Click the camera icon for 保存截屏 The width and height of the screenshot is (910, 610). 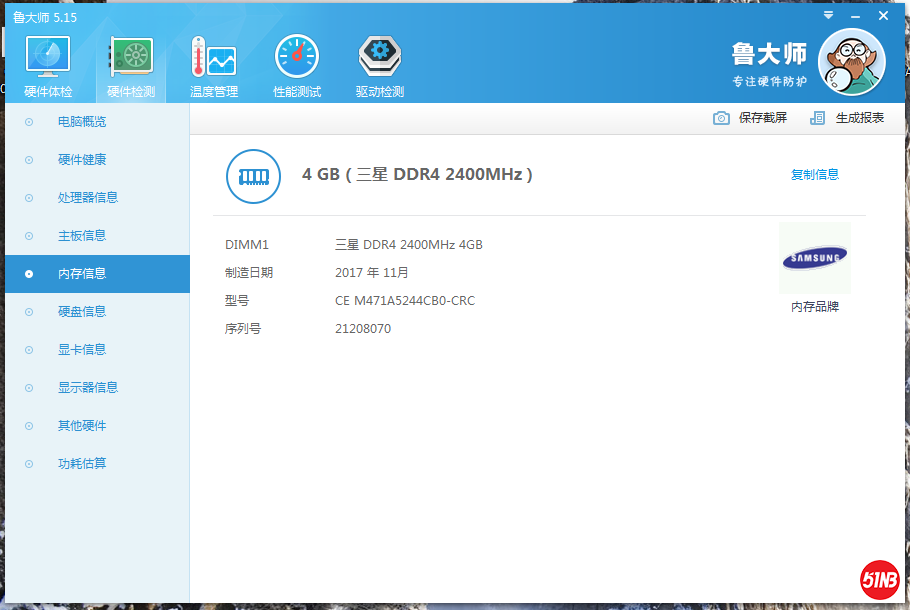tap(721, 118)
